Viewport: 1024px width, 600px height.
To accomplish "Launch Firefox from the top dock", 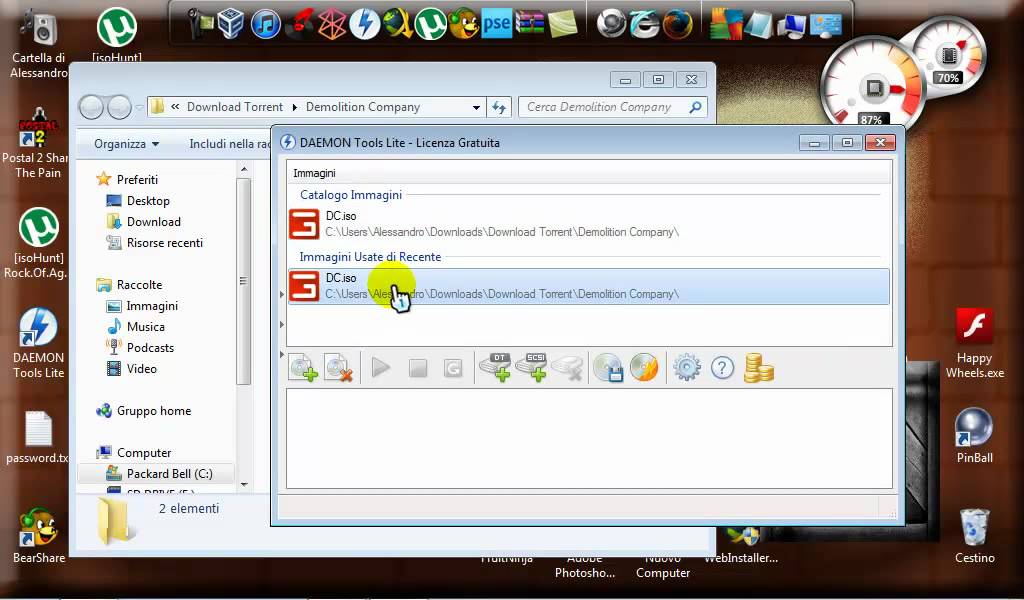I will pos(678,25).
